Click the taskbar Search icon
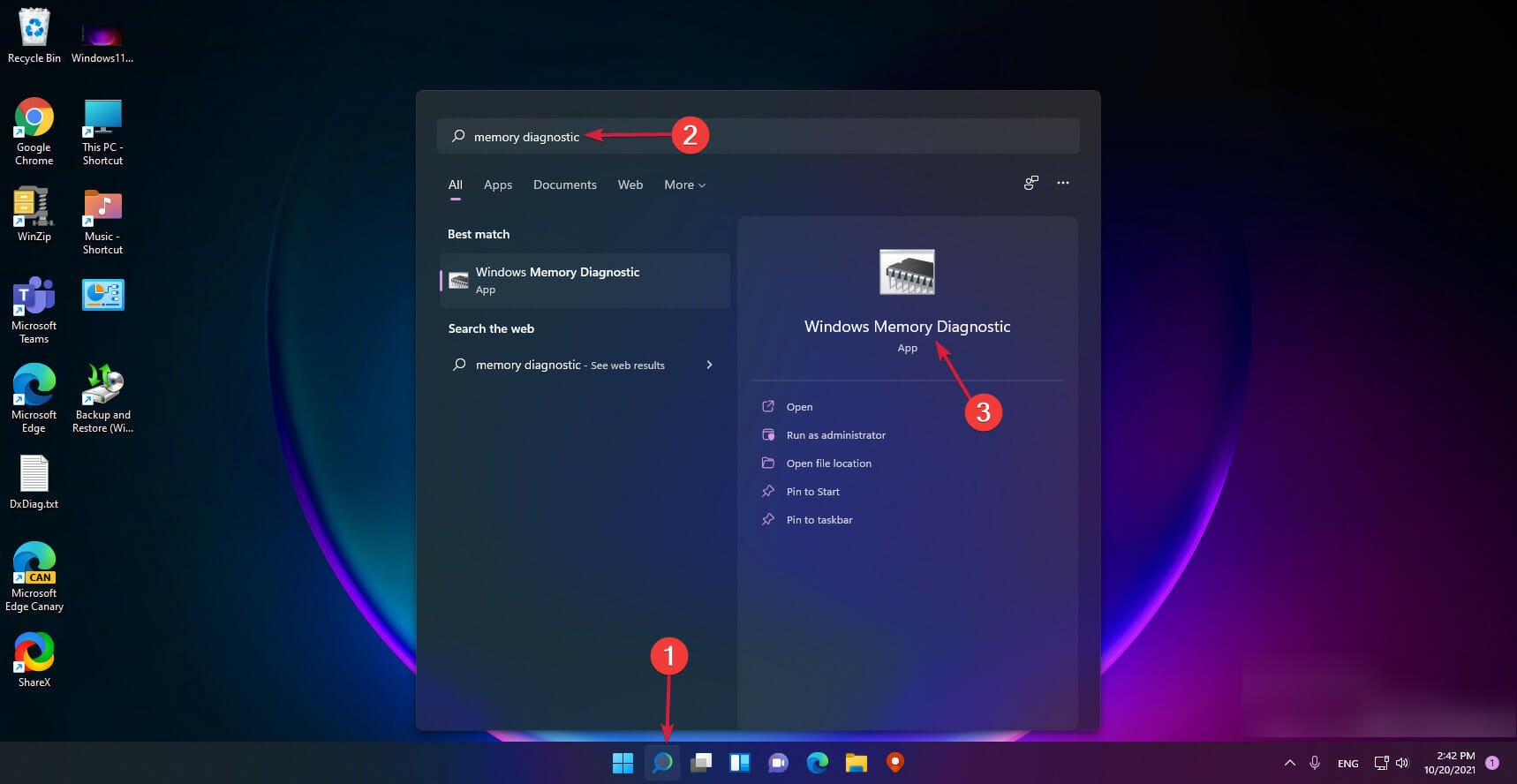 (x=662, y=763)
